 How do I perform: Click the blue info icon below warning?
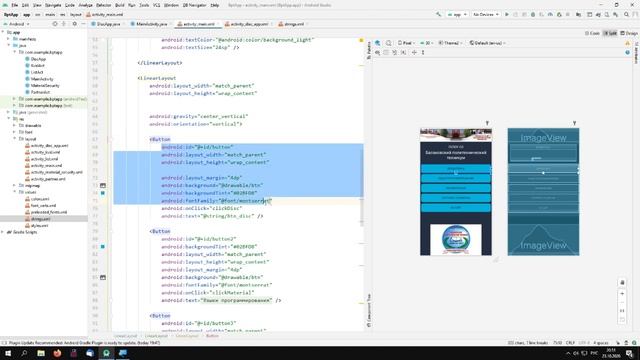tap(627, 52)
